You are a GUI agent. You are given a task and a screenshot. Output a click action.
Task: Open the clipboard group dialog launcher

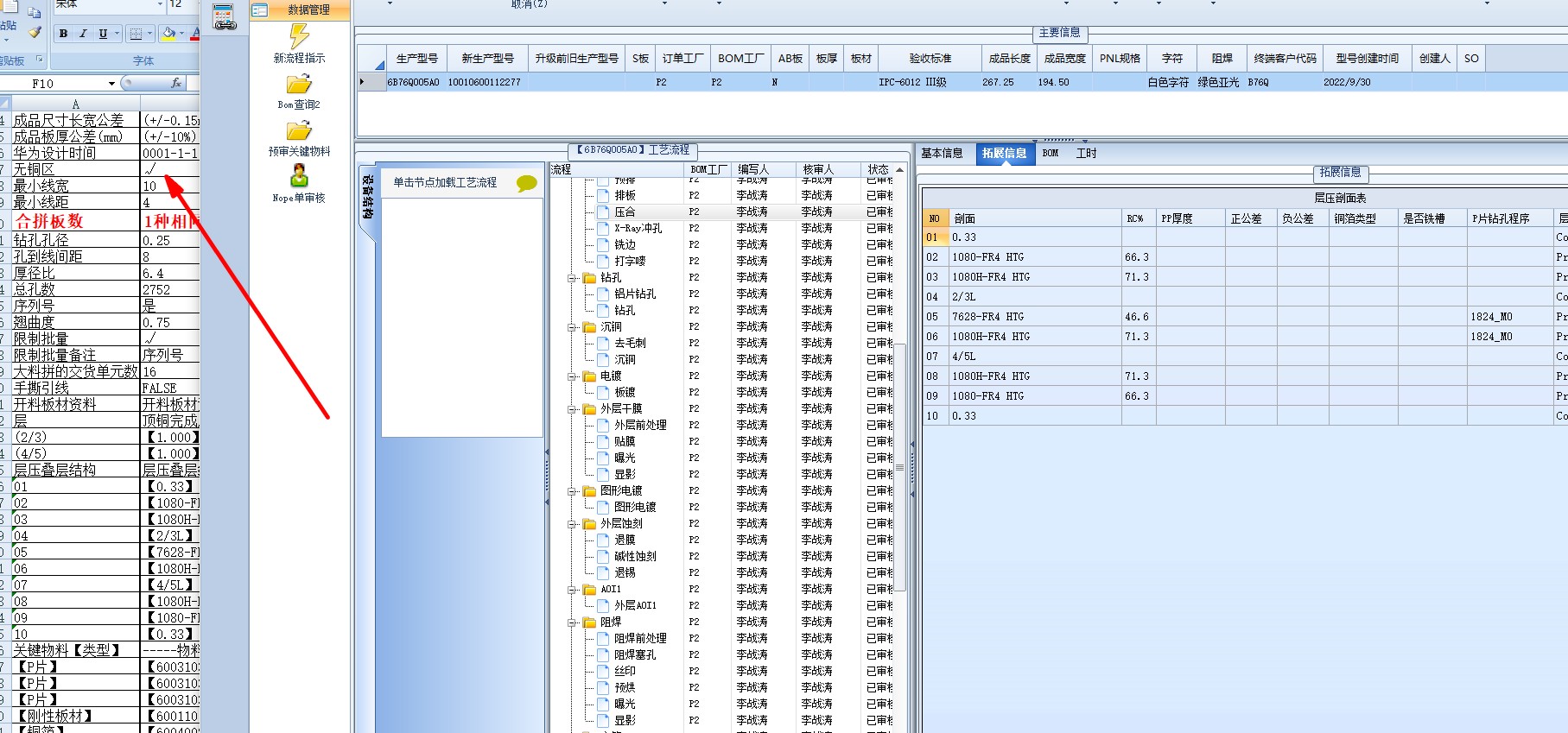click(39, 60)
